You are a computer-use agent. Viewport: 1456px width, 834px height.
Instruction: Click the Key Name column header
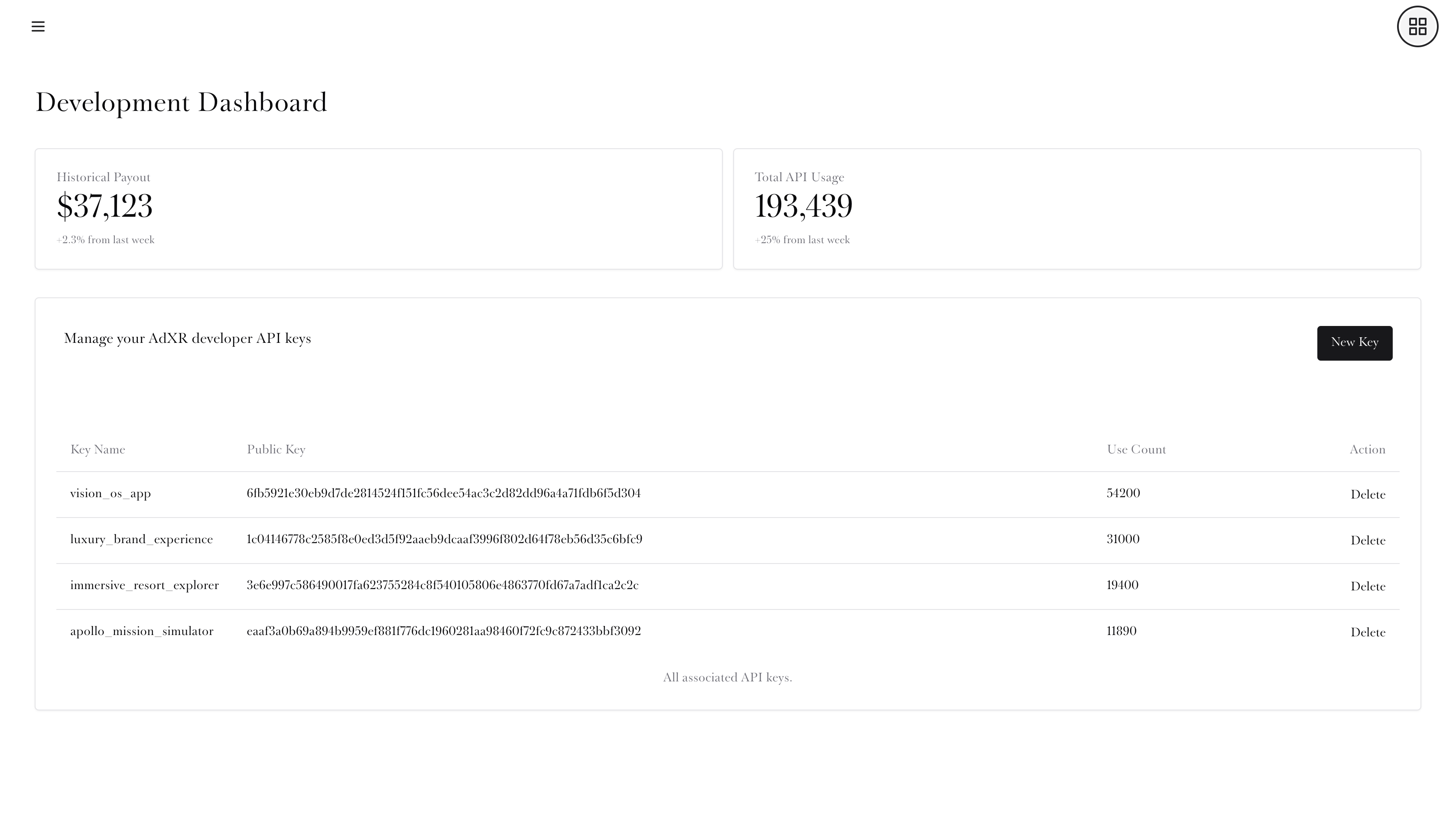(97, 450)
